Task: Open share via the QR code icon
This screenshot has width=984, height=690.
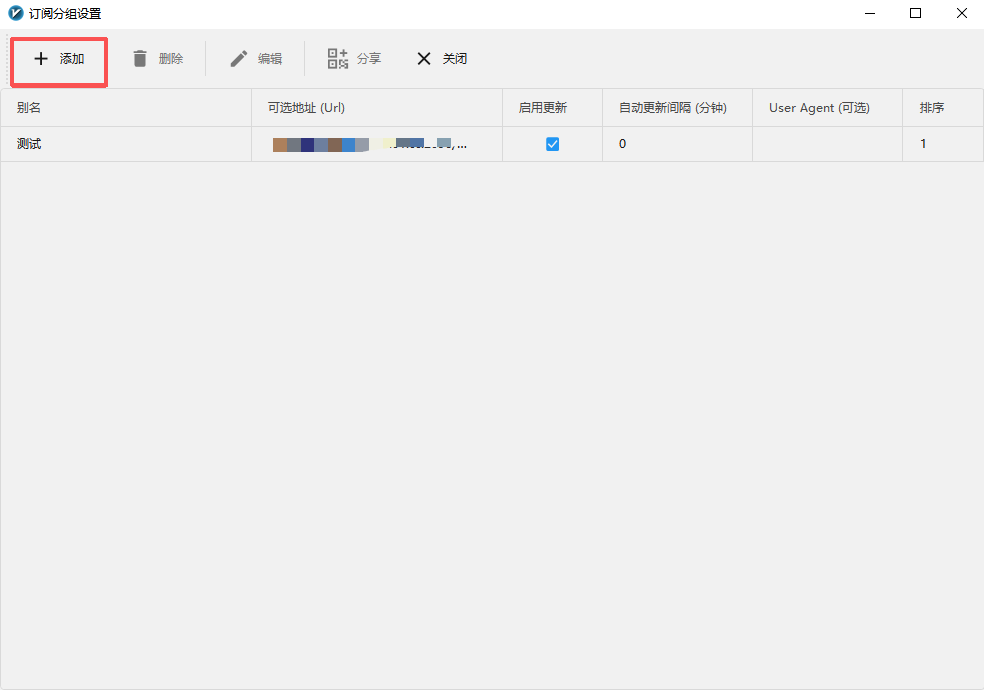Action: [x=338, y=59]
